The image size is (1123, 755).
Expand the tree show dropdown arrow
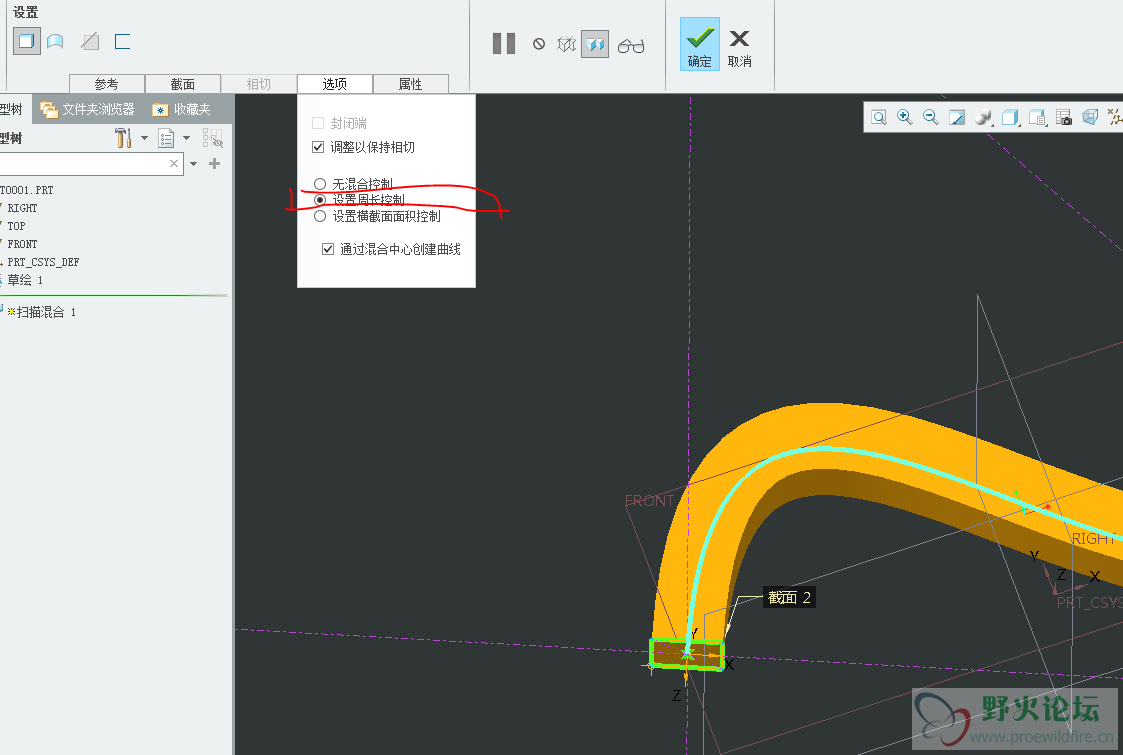[x=186, y=138]
